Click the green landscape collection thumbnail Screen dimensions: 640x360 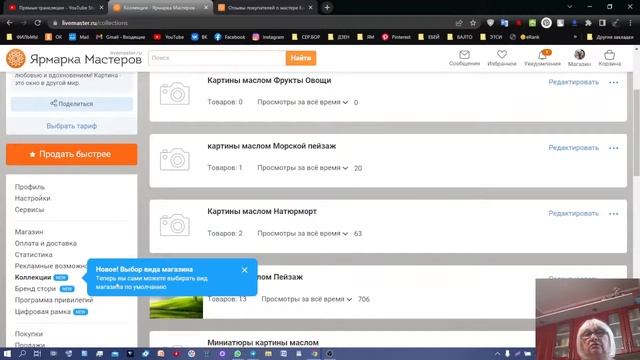pos(176,307)
